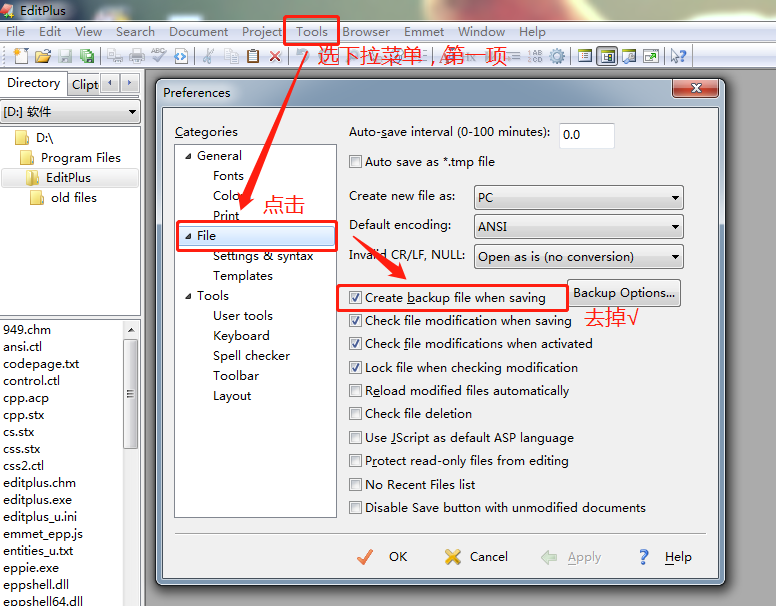Viewport: 776px width, 606px height.
Task: Click the context Help arrow-question icon
Action: 678,56
